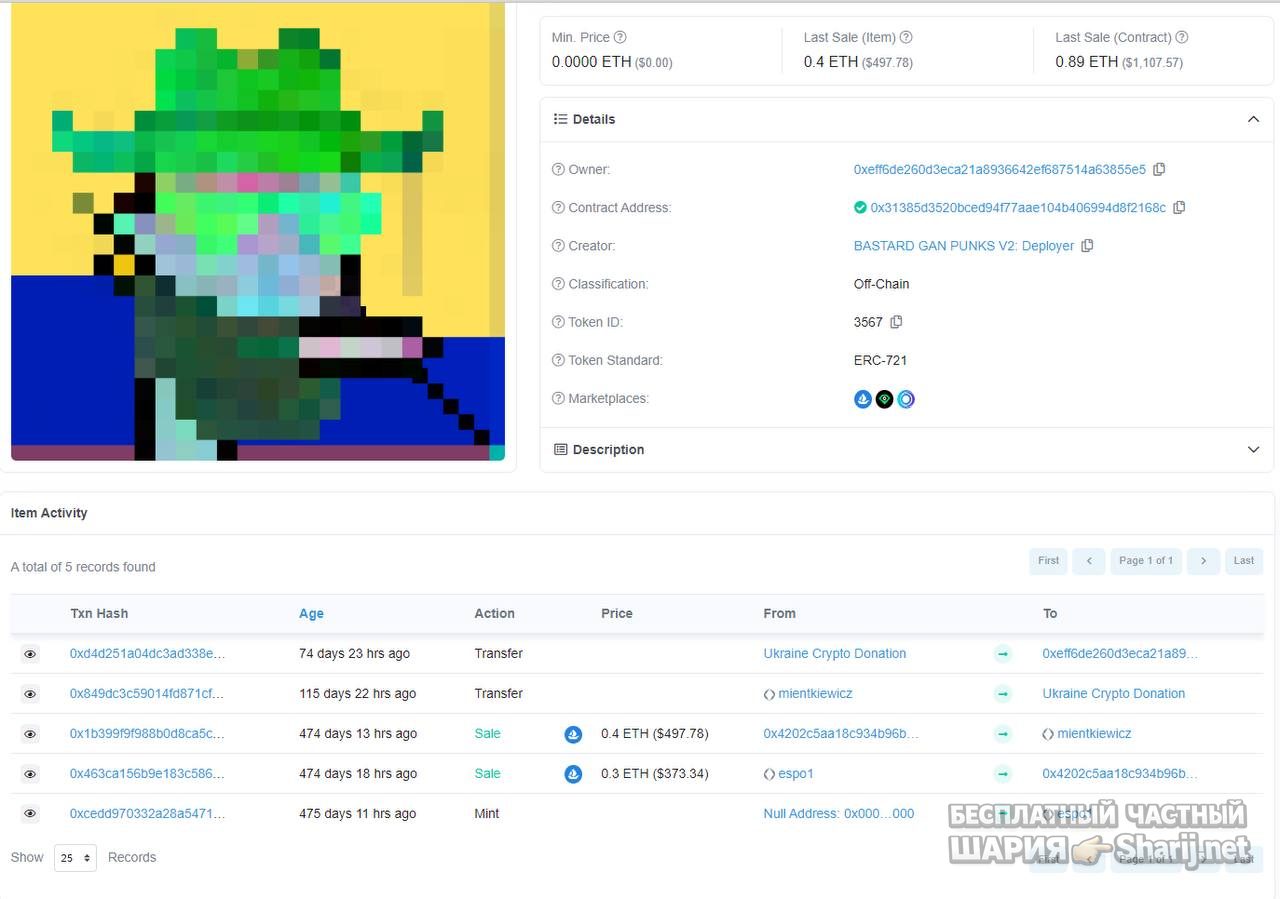This screenshot has height=899, width=1280.
Task: Click the OpenSea icon on the 0.3 ETH sale
Action: (x=573, y=774)
